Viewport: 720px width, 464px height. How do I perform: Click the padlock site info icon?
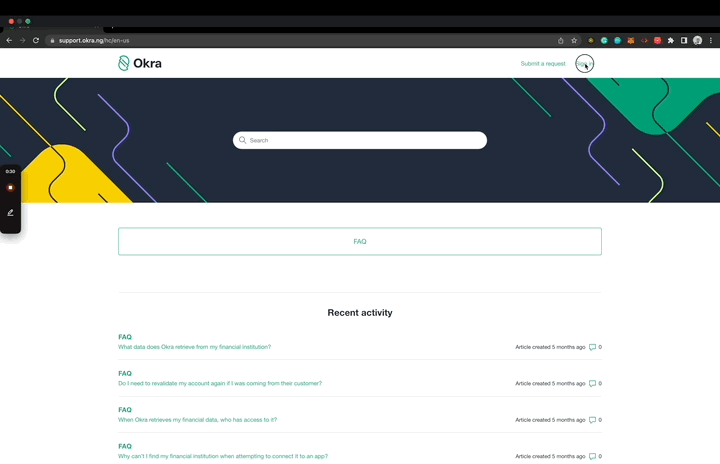coord(52,40)
